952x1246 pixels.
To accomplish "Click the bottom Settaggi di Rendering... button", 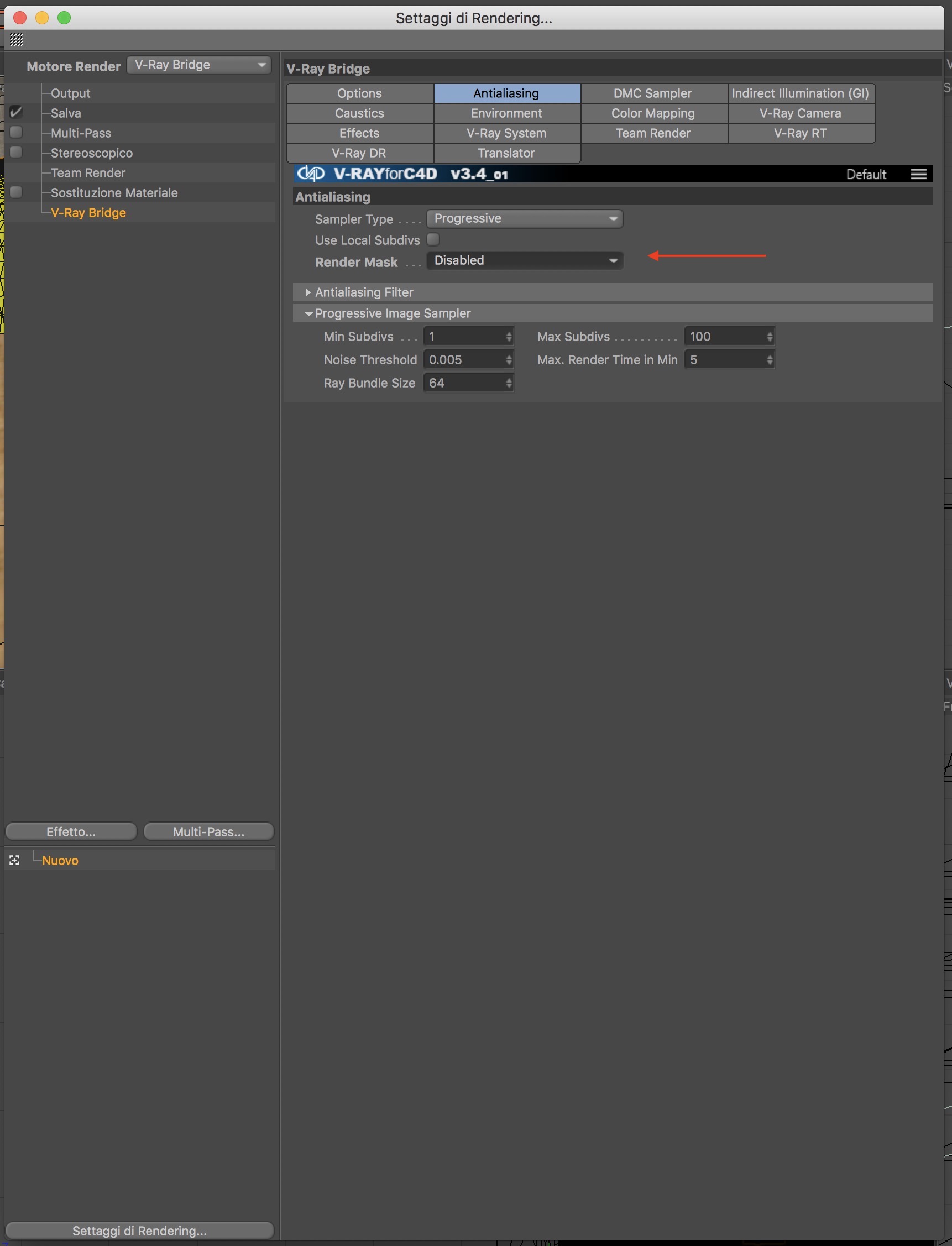I will coord(139,1230).
